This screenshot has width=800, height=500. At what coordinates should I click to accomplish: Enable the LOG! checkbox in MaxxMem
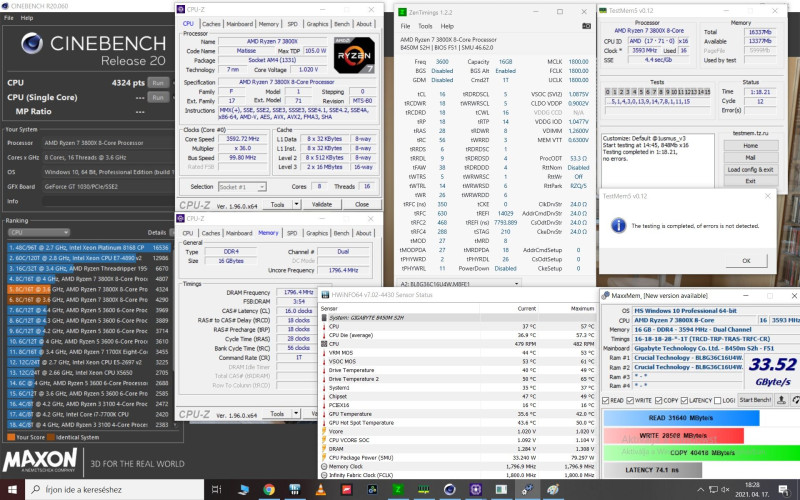[x=718, y=401]
